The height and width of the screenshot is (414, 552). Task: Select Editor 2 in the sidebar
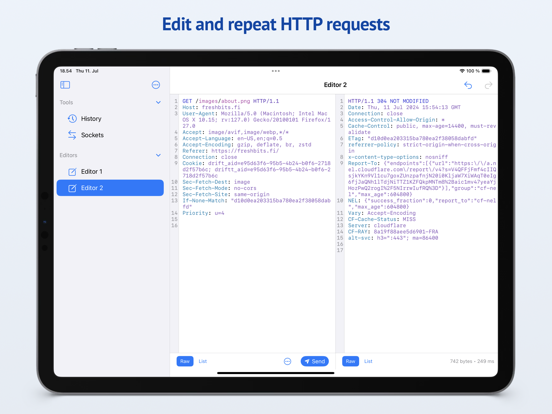(x=110, y=188)
